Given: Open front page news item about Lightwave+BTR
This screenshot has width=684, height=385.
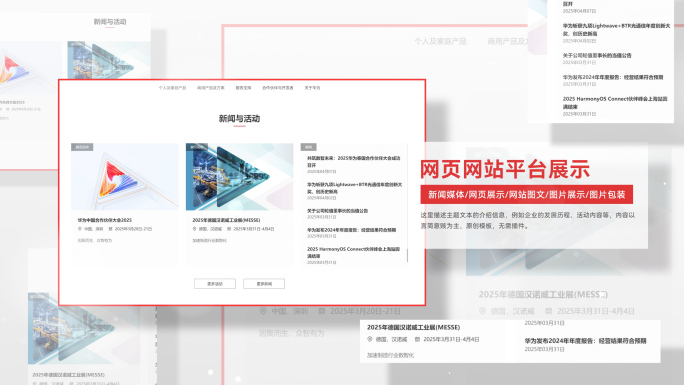Looking at the screenshot, I should 354,188.
